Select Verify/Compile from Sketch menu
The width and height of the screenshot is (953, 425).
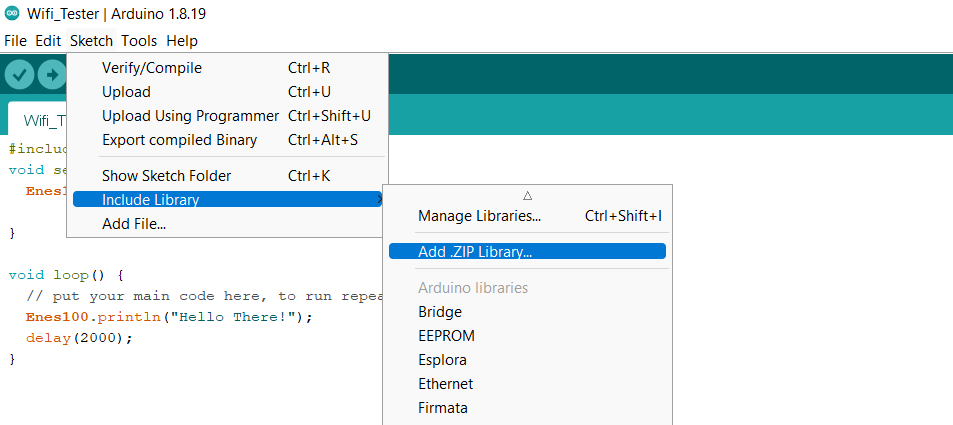(227, 67)
